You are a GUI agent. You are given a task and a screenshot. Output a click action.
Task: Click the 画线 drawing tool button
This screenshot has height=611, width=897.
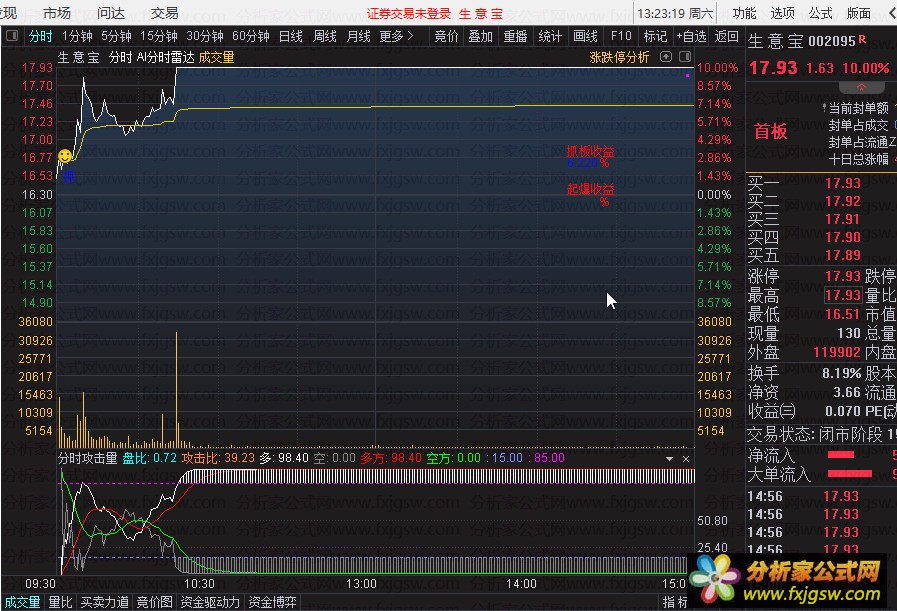(585, 37)
